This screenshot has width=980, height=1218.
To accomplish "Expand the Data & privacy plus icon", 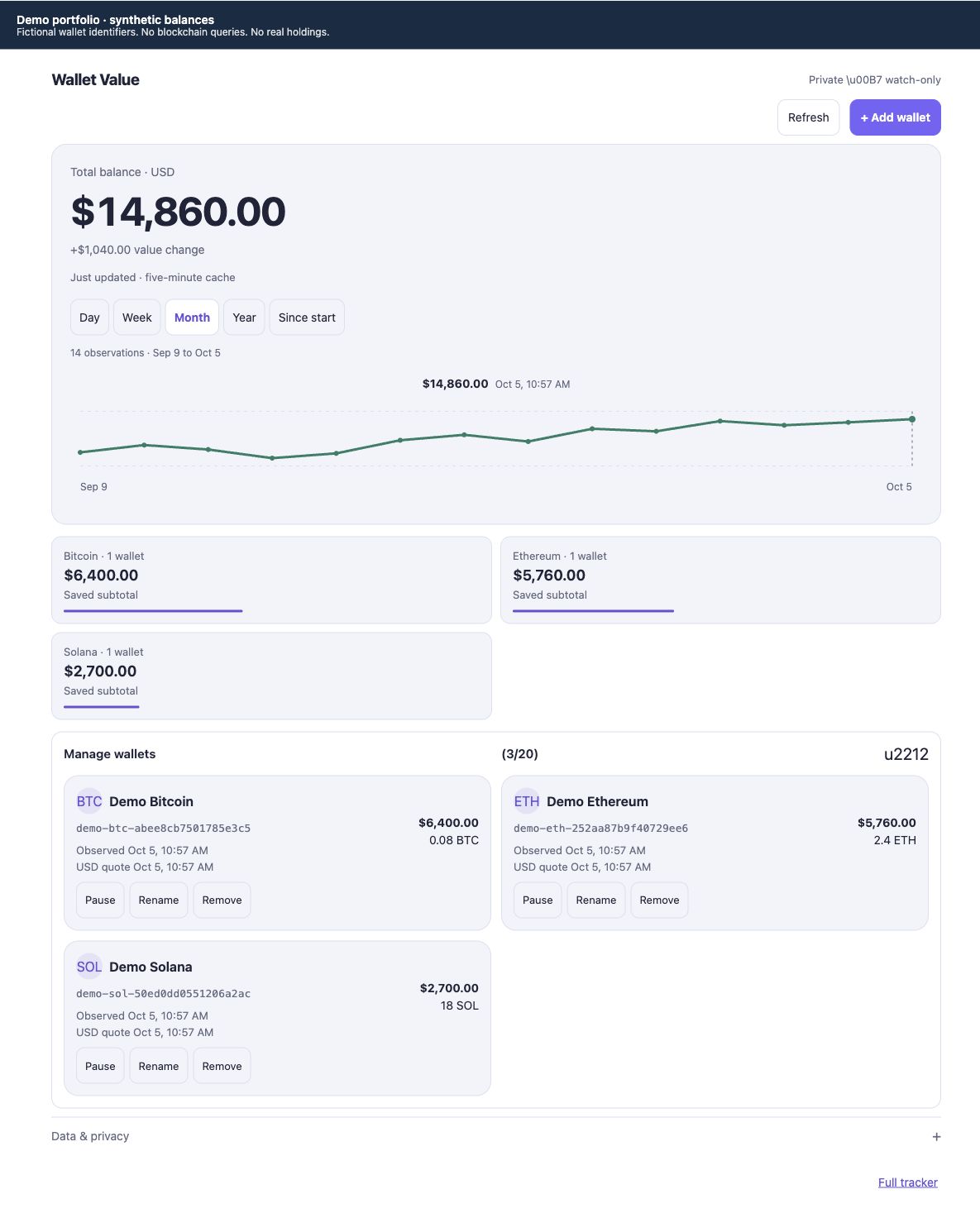I will (x=936, y=1137).
